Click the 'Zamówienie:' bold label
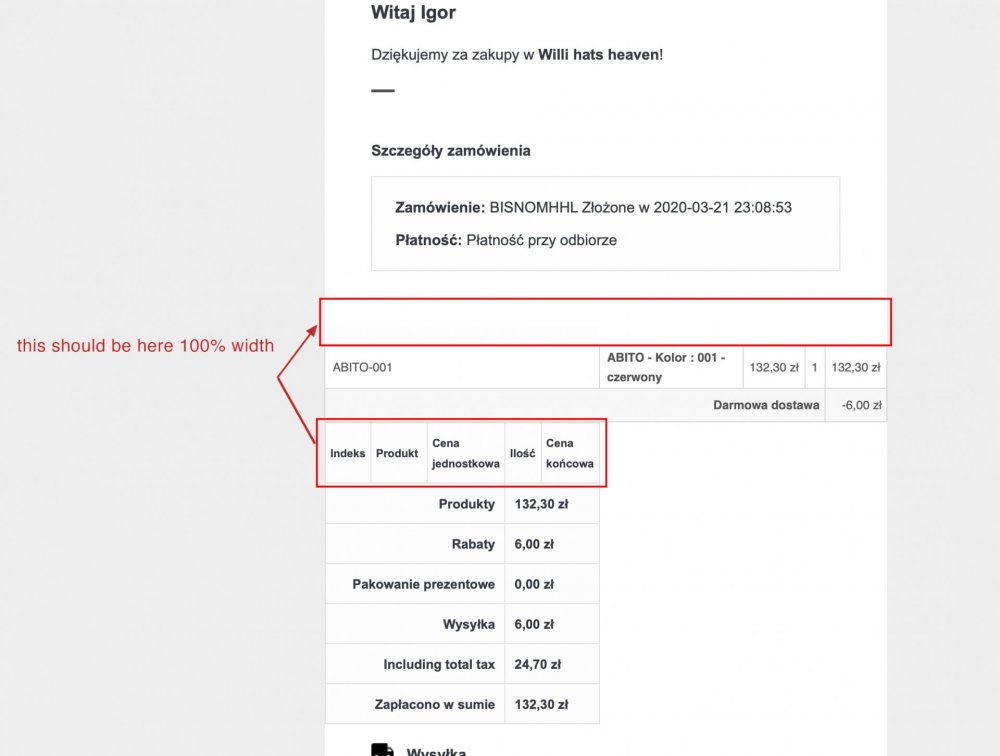1000x756 pixels. [x=440, y=207]
